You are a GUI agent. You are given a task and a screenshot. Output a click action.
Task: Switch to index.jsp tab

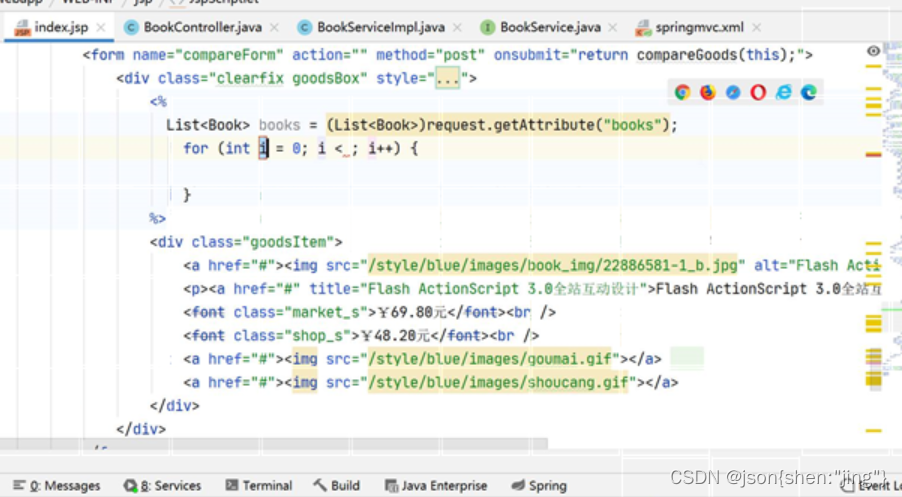point(60,27)
